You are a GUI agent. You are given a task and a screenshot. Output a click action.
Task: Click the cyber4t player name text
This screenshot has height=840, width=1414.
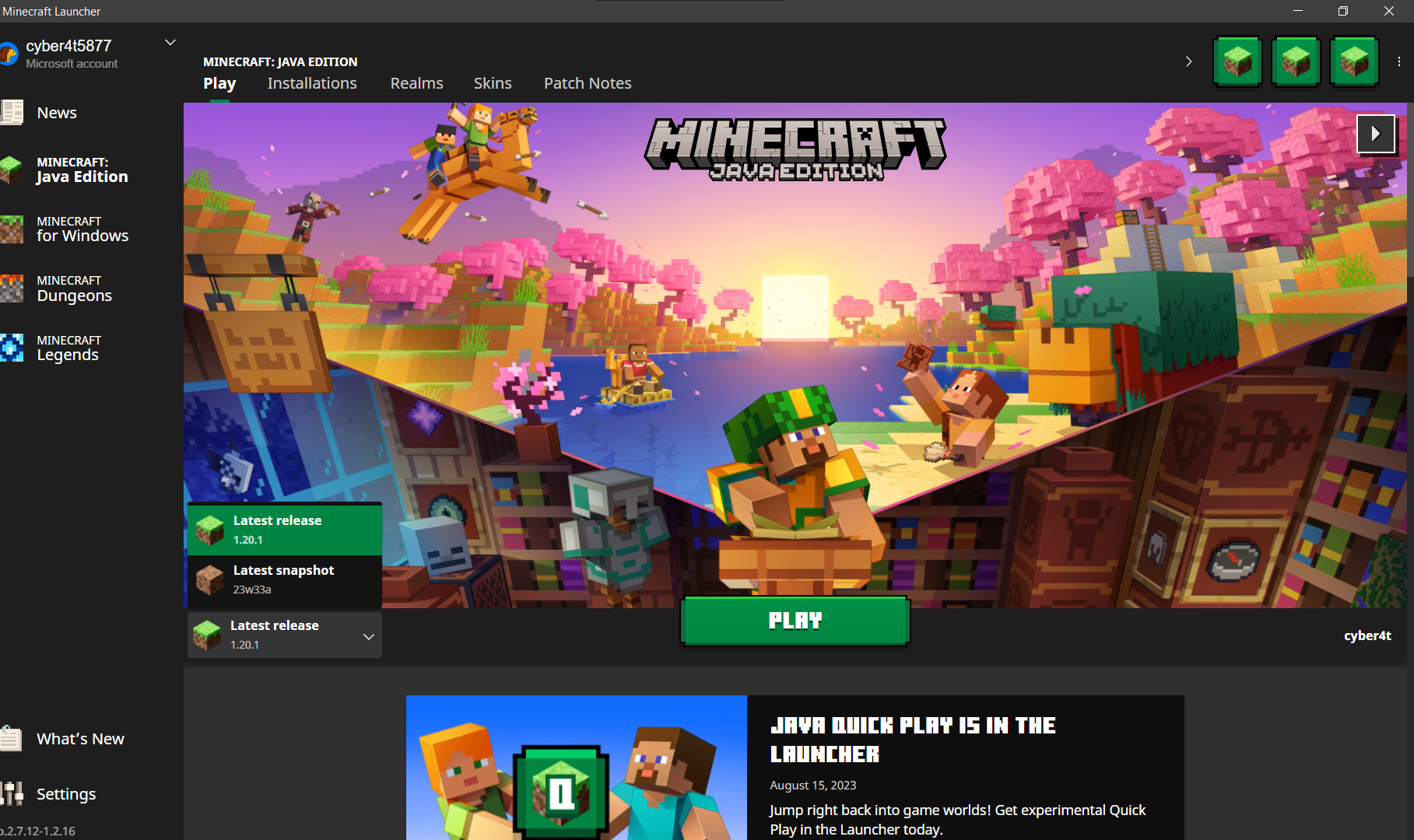1367,635
